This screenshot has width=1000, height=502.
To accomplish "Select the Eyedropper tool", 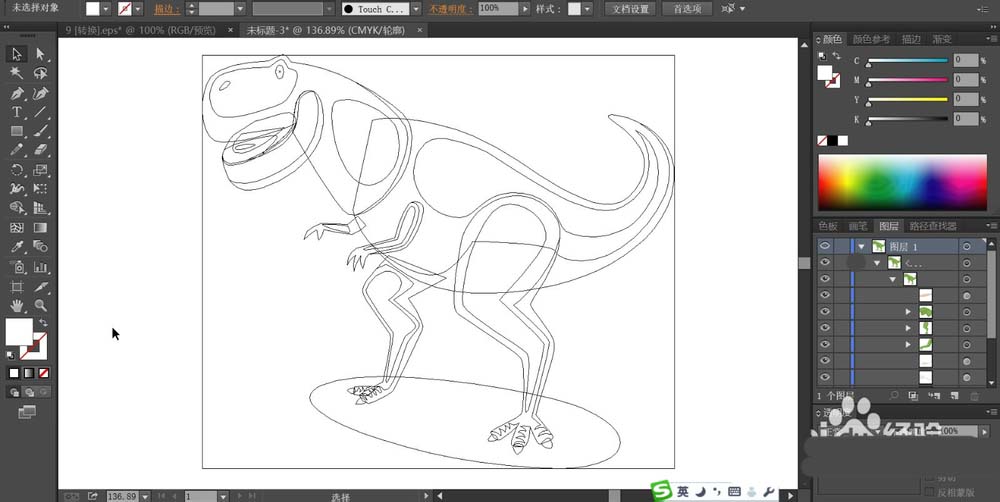I will tap(17, 247).
